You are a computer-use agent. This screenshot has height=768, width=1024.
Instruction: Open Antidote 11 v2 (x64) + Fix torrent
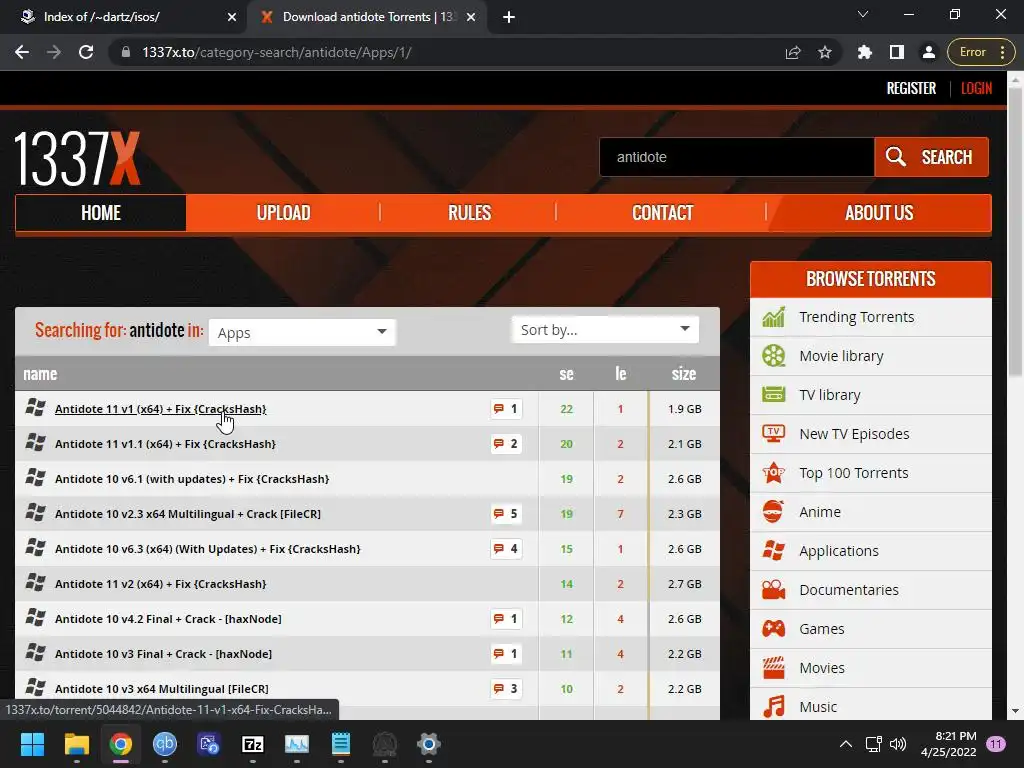click(x=161, y=584)
